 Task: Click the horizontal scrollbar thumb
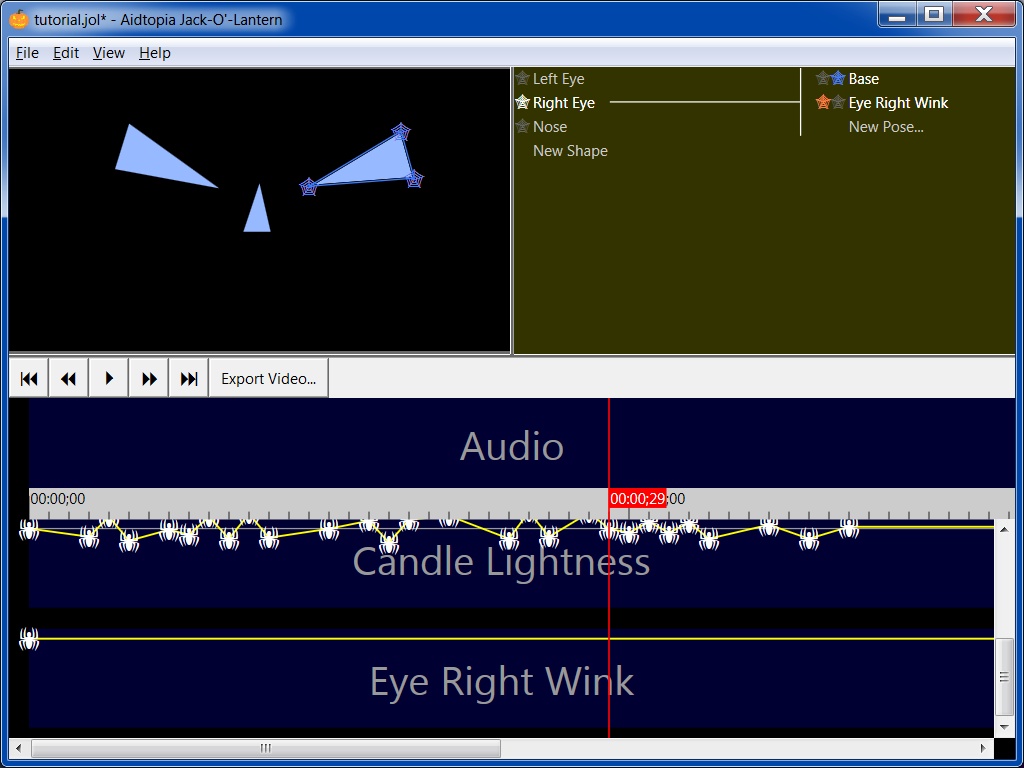coord(266,748)
